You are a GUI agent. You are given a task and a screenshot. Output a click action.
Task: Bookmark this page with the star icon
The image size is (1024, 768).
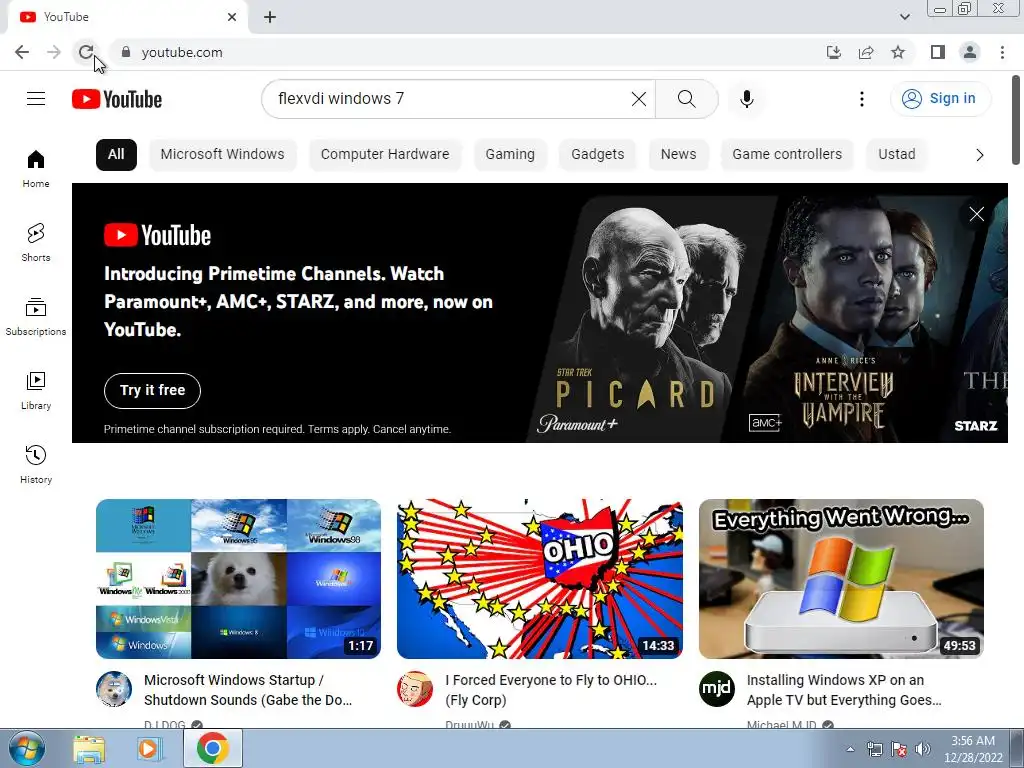tap(898, 52)
